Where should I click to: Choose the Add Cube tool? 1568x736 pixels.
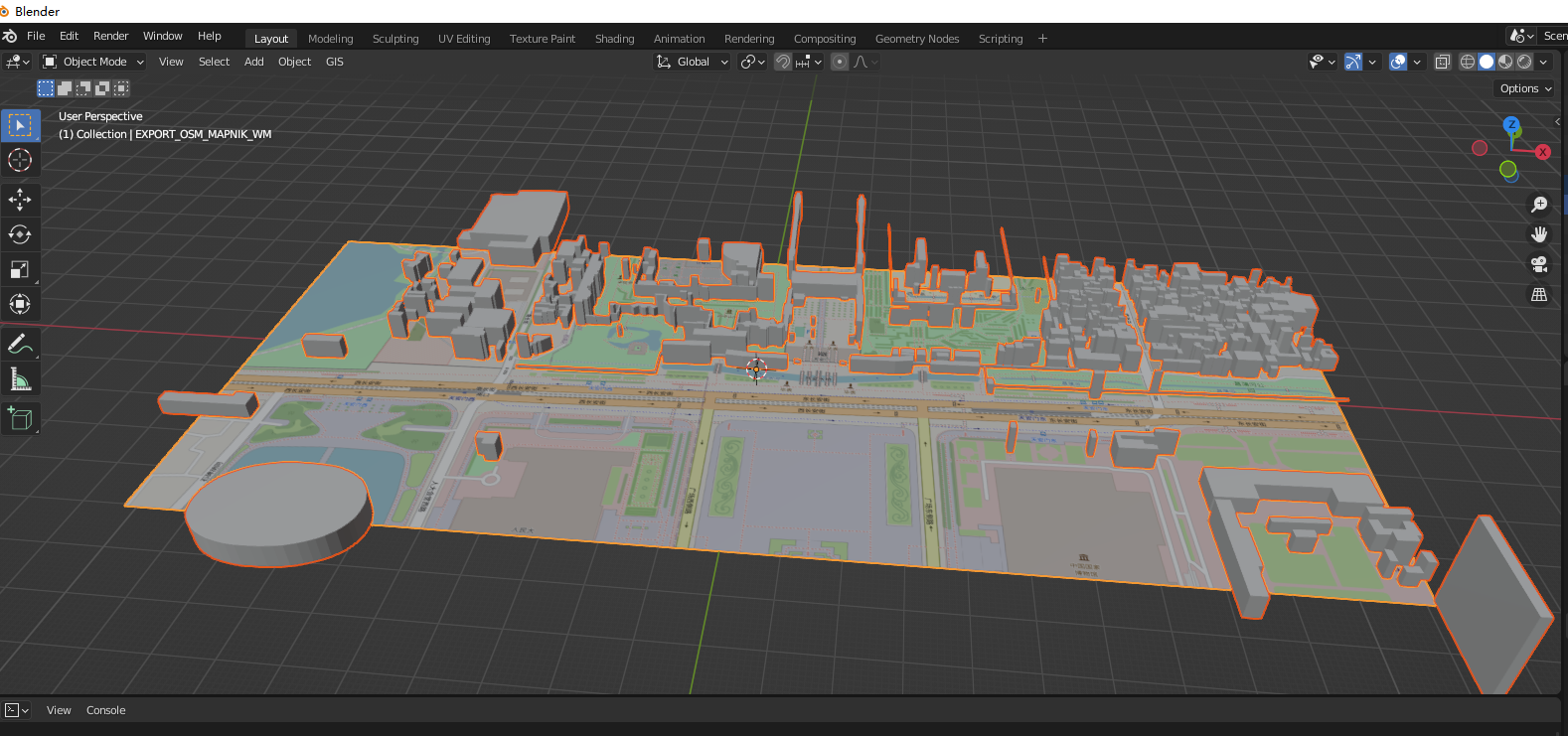[x=20, y=418]
